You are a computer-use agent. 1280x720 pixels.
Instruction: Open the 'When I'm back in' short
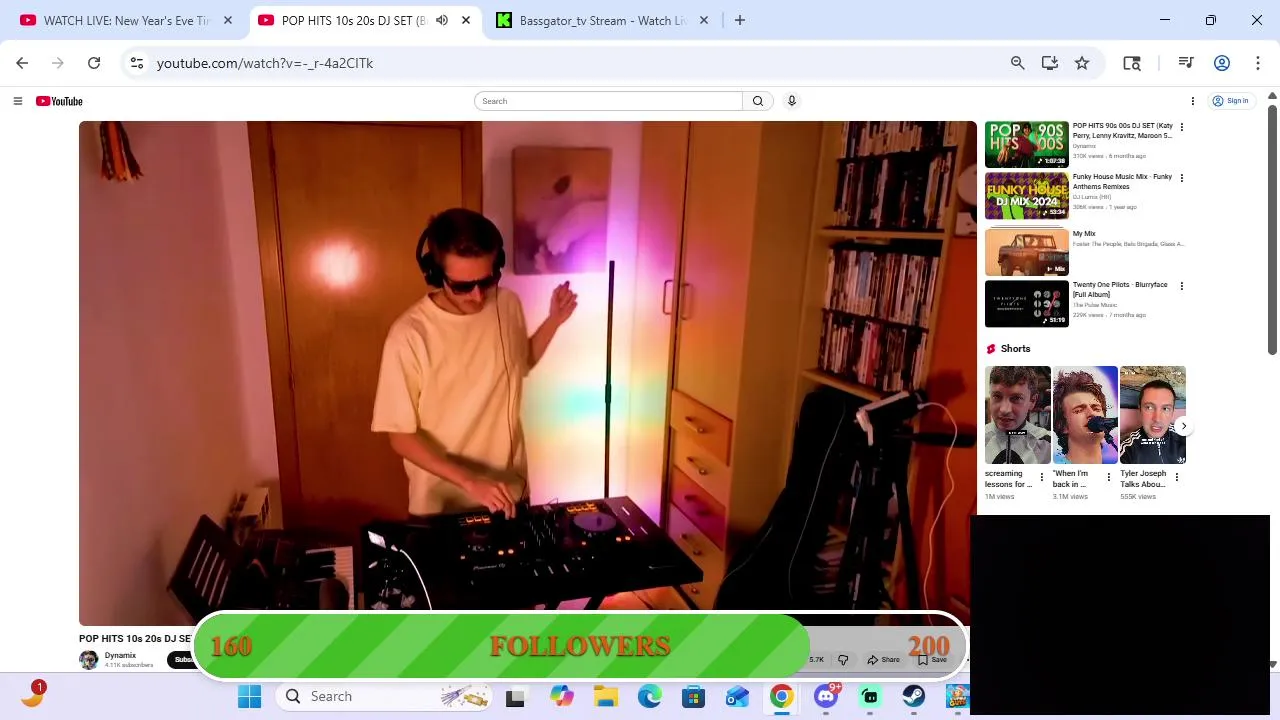[1085, 415]
